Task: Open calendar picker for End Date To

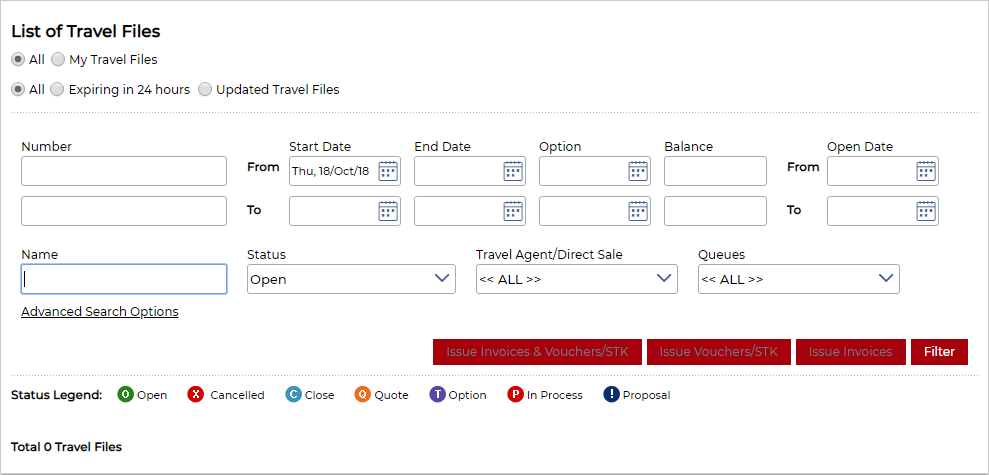Action: [513, 211]
